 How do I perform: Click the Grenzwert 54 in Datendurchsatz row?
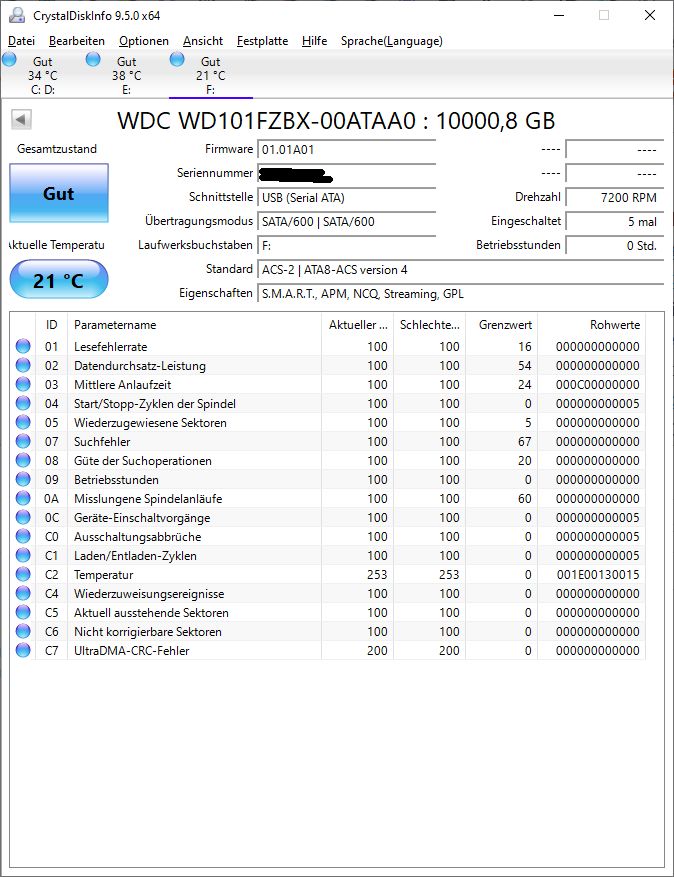pyautogui.click(x=525, y=366)
